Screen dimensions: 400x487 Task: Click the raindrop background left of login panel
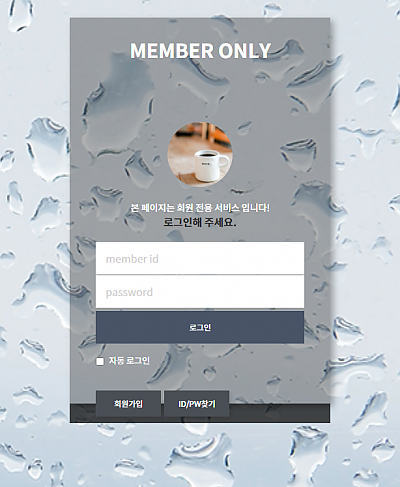(35, 233)
